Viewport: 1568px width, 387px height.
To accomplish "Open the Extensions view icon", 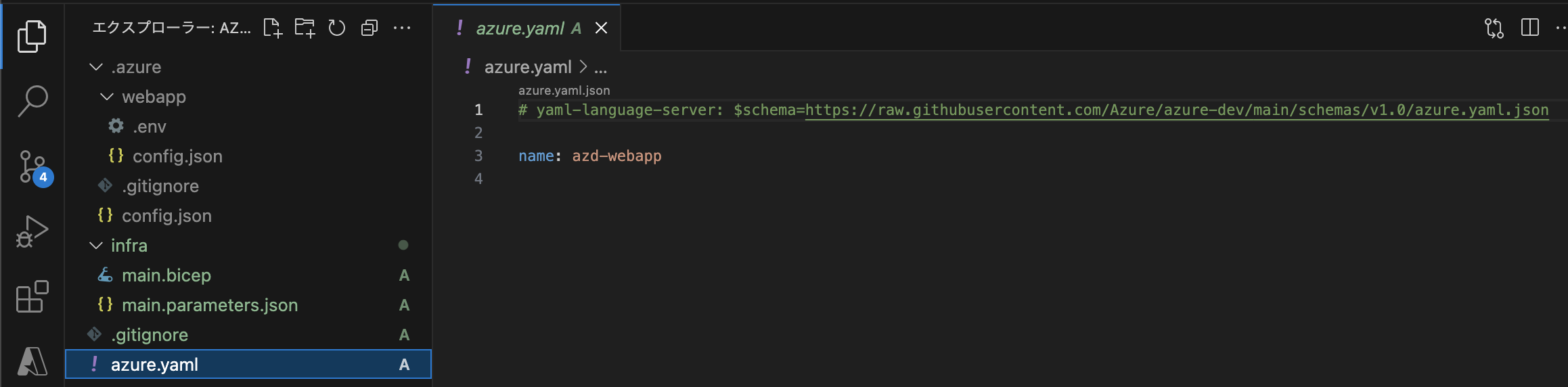I will (x=32, y=296).
